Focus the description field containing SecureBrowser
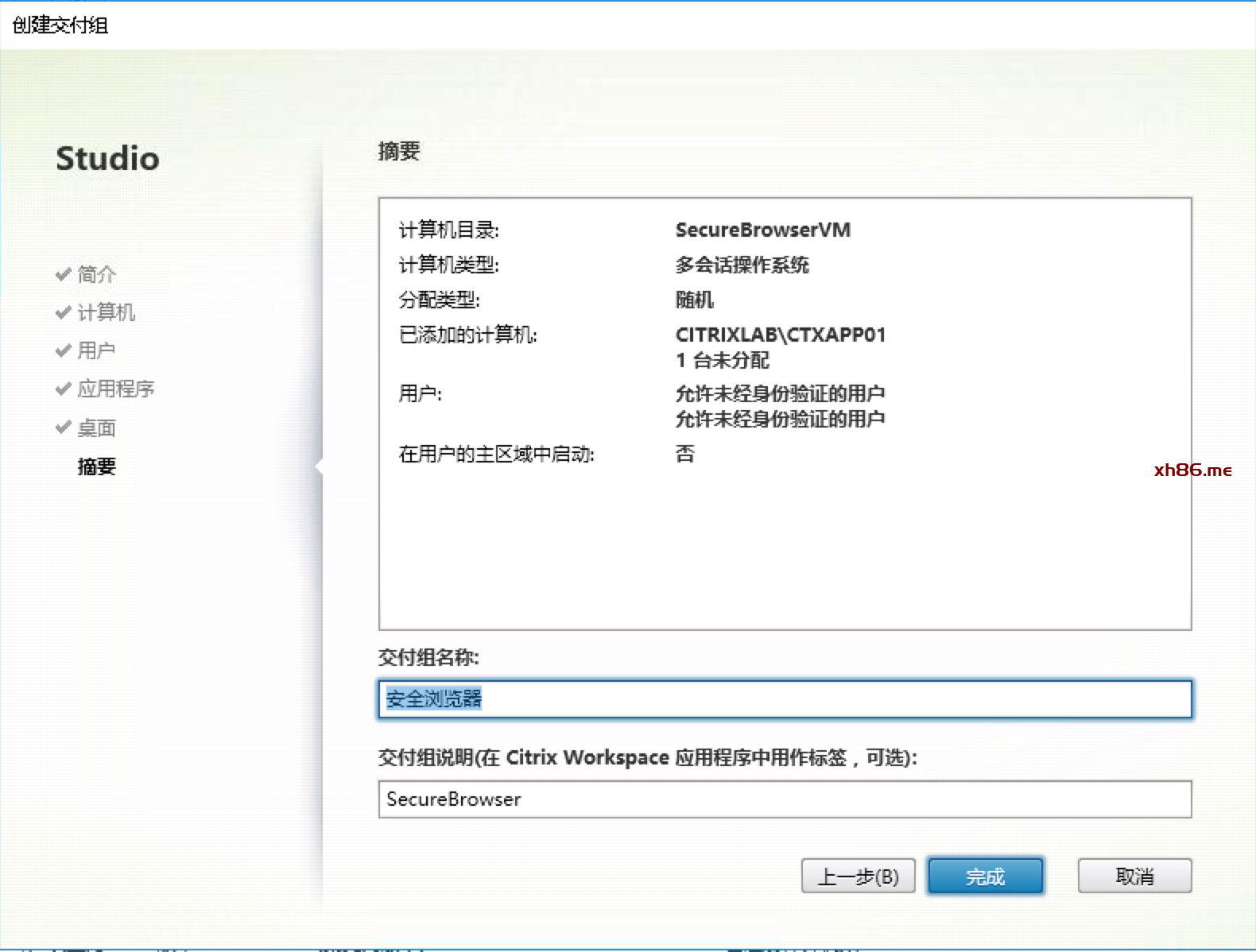 pyautogui.click(x=784, y=799)
